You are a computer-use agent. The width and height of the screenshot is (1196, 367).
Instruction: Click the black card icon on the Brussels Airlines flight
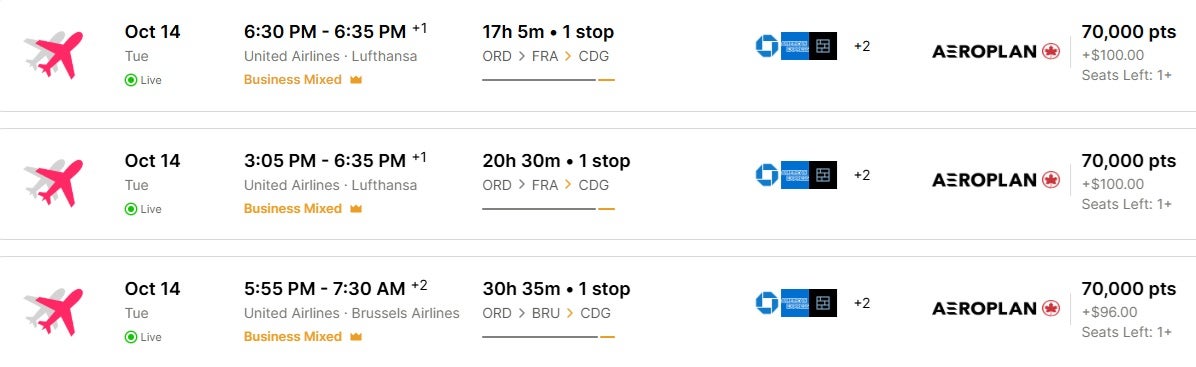823,303
